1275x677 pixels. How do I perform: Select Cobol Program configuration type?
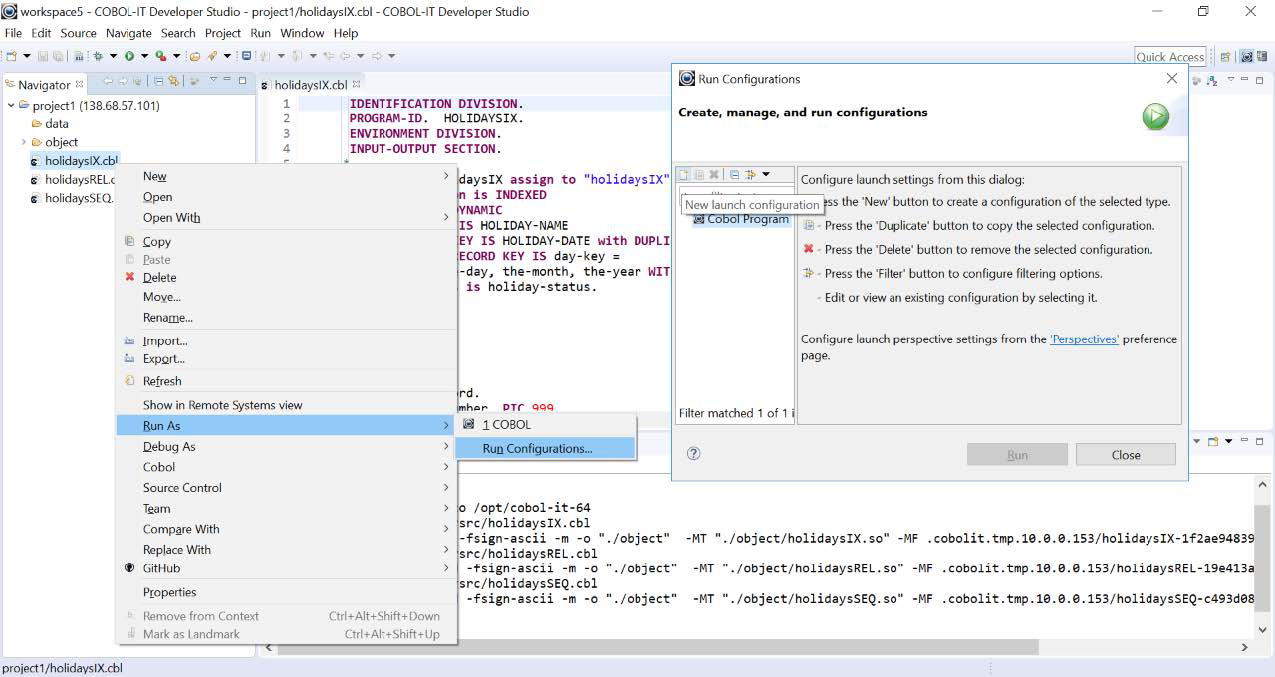(x=747, y=220)
